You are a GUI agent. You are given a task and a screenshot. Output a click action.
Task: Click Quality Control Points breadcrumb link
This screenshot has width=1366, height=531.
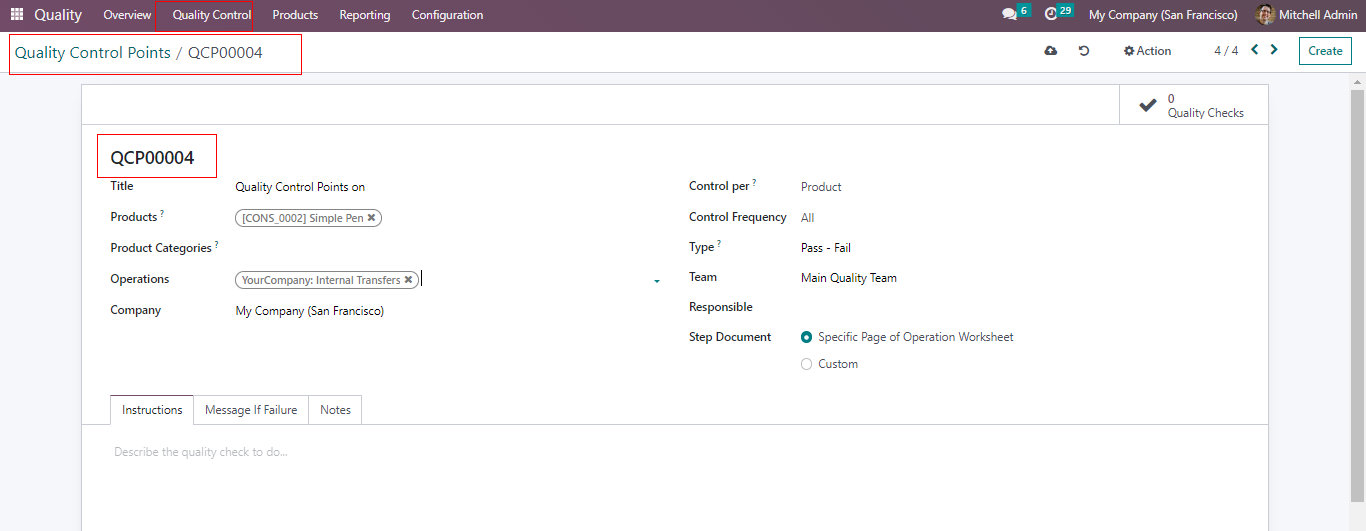click(x=92, y=53)
